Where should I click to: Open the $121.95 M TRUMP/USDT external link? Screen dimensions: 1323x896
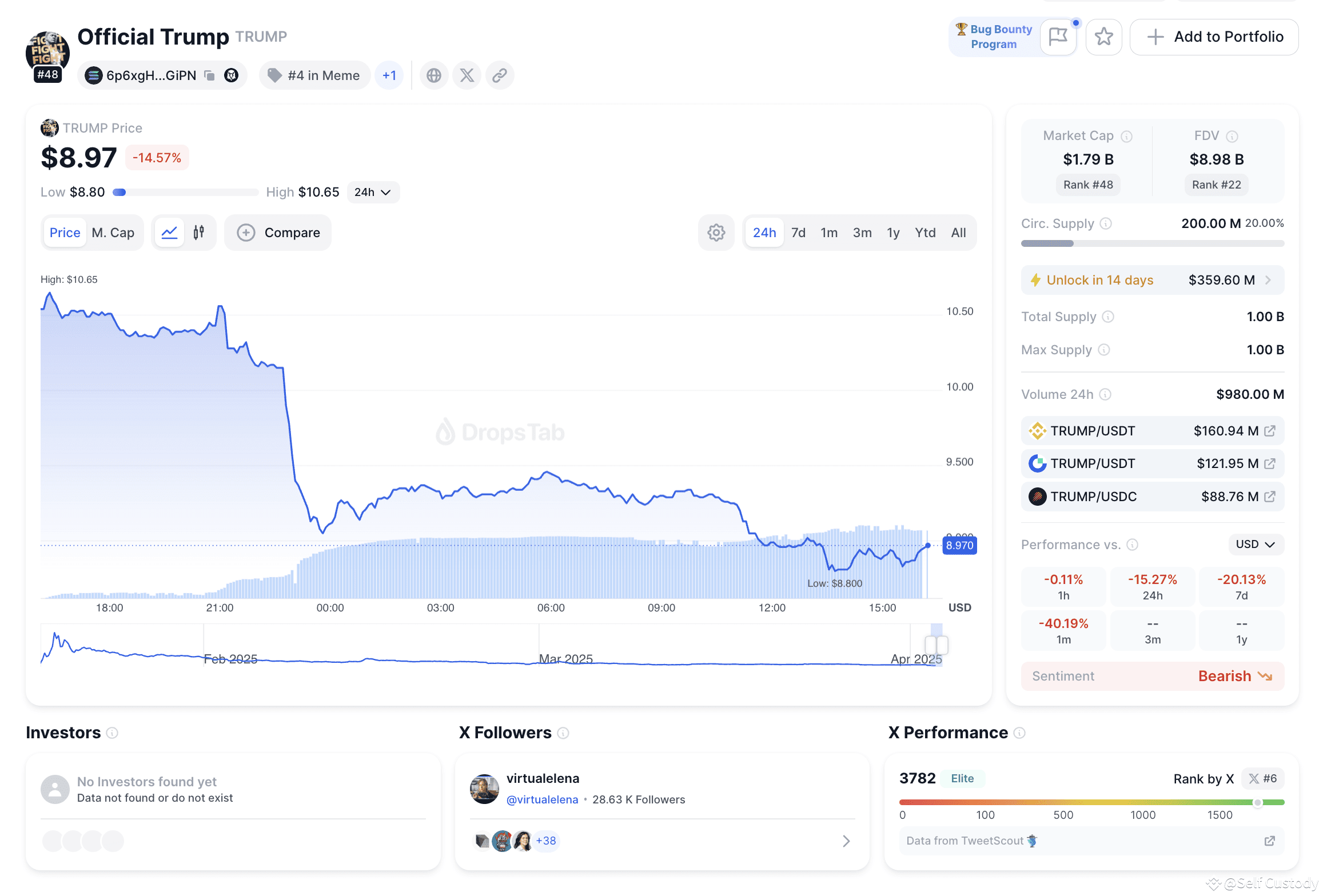click(x=1270, y=463)
